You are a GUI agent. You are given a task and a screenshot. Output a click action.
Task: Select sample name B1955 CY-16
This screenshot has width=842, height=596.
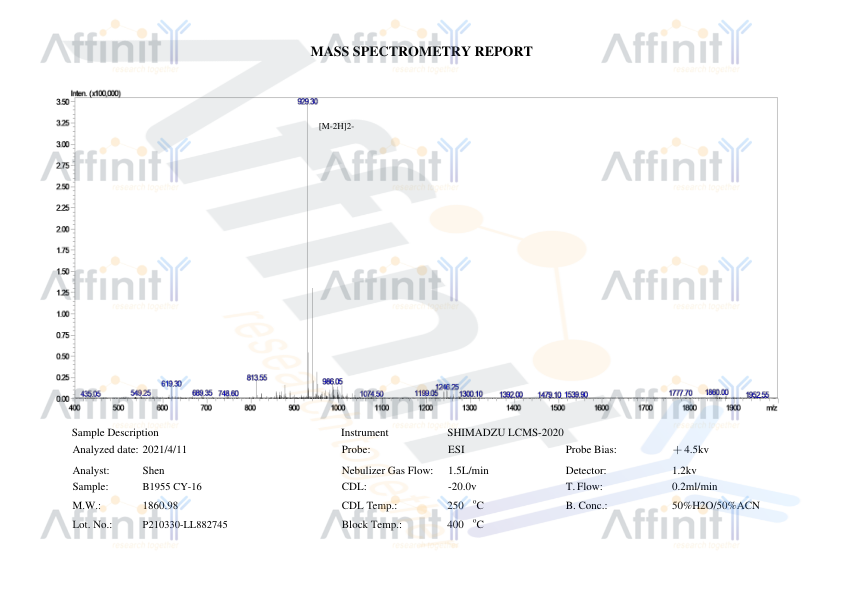(x=172, y=487)
